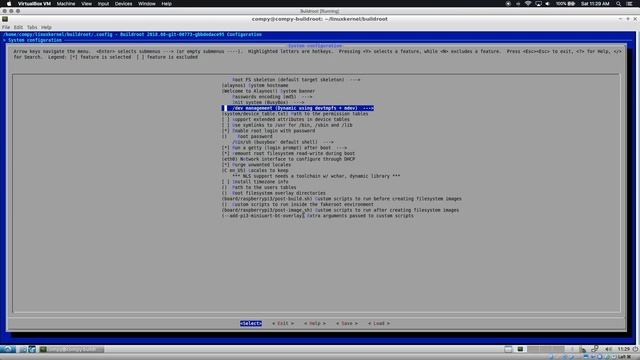Select 'Path to the permission tables' entry
Image resolution: width=640 pixels, height=360 pixels.
click(295, 113)
